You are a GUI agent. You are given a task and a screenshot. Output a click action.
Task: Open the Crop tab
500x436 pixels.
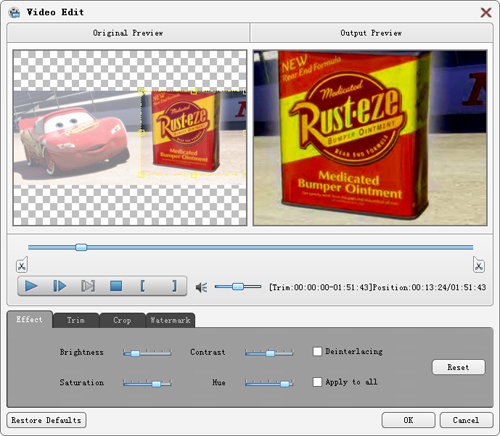point(122,320)
